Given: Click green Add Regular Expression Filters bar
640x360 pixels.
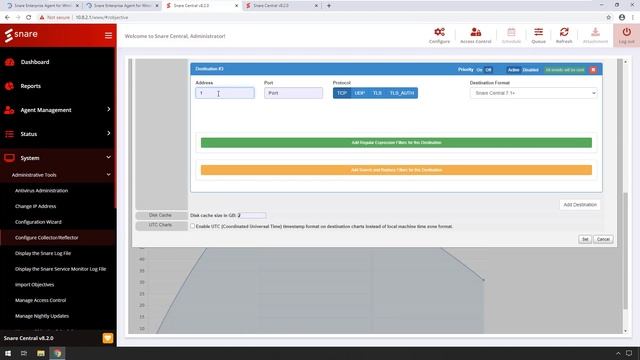Looking at the screenshot, I should (396, 142).
